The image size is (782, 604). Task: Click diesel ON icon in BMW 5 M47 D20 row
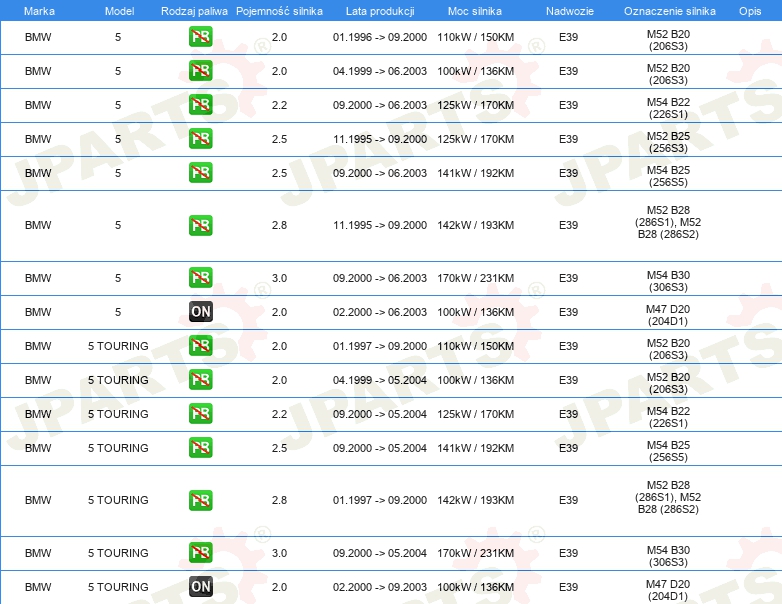click(x=200, y=312)
